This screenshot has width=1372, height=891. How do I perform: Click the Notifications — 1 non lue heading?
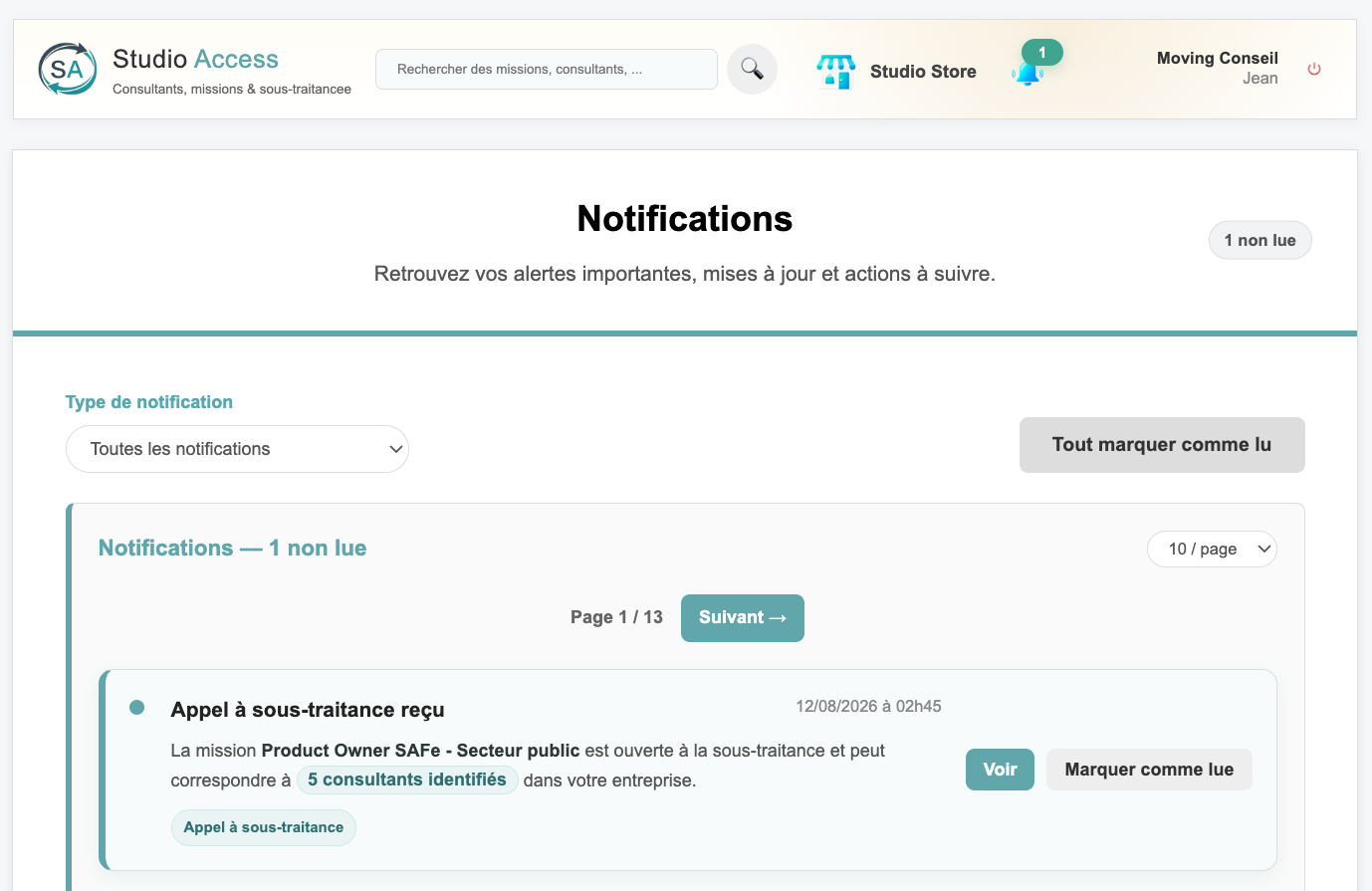[232, 548]
